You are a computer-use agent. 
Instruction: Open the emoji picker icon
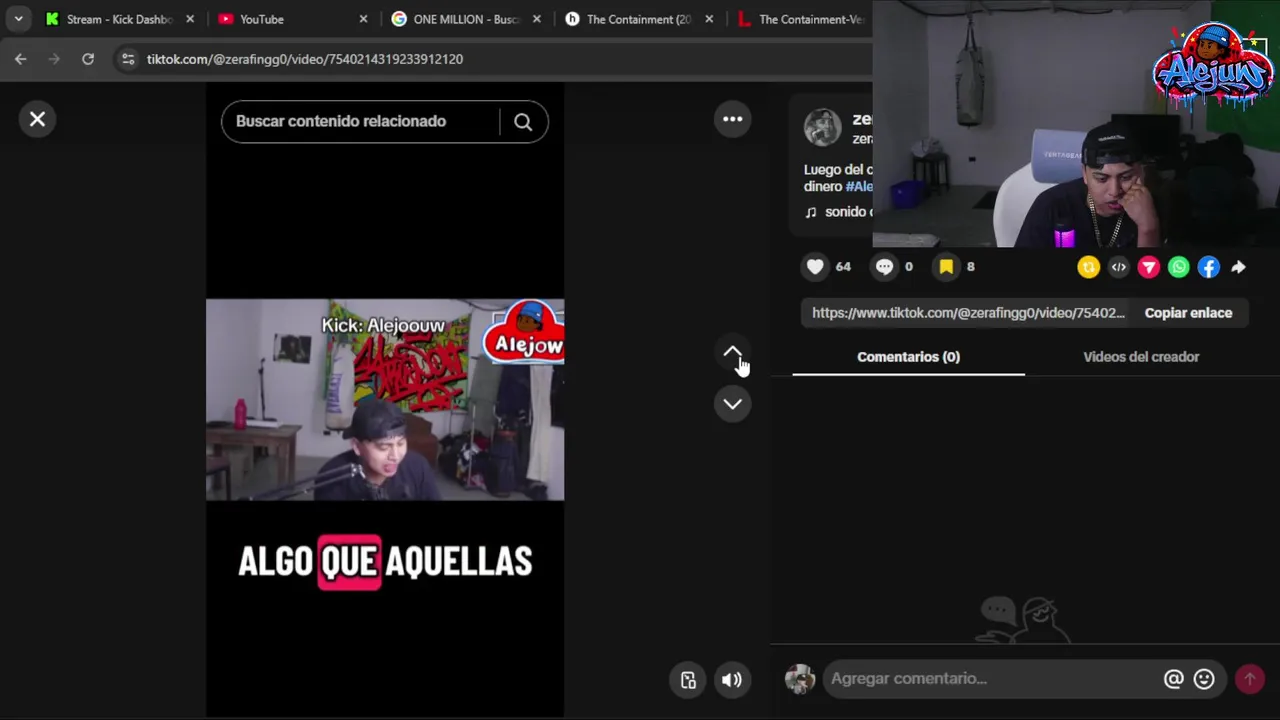click(1204, 679)
